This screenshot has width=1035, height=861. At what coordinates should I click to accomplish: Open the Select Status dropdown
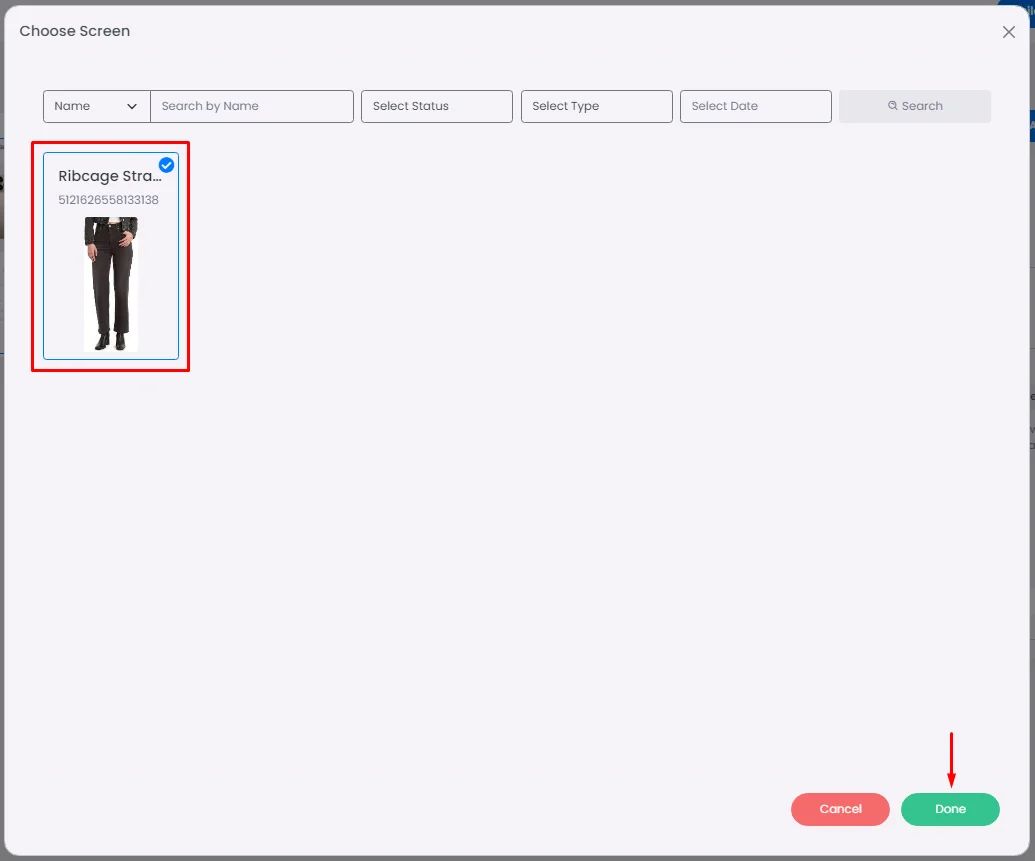(436, 106)
